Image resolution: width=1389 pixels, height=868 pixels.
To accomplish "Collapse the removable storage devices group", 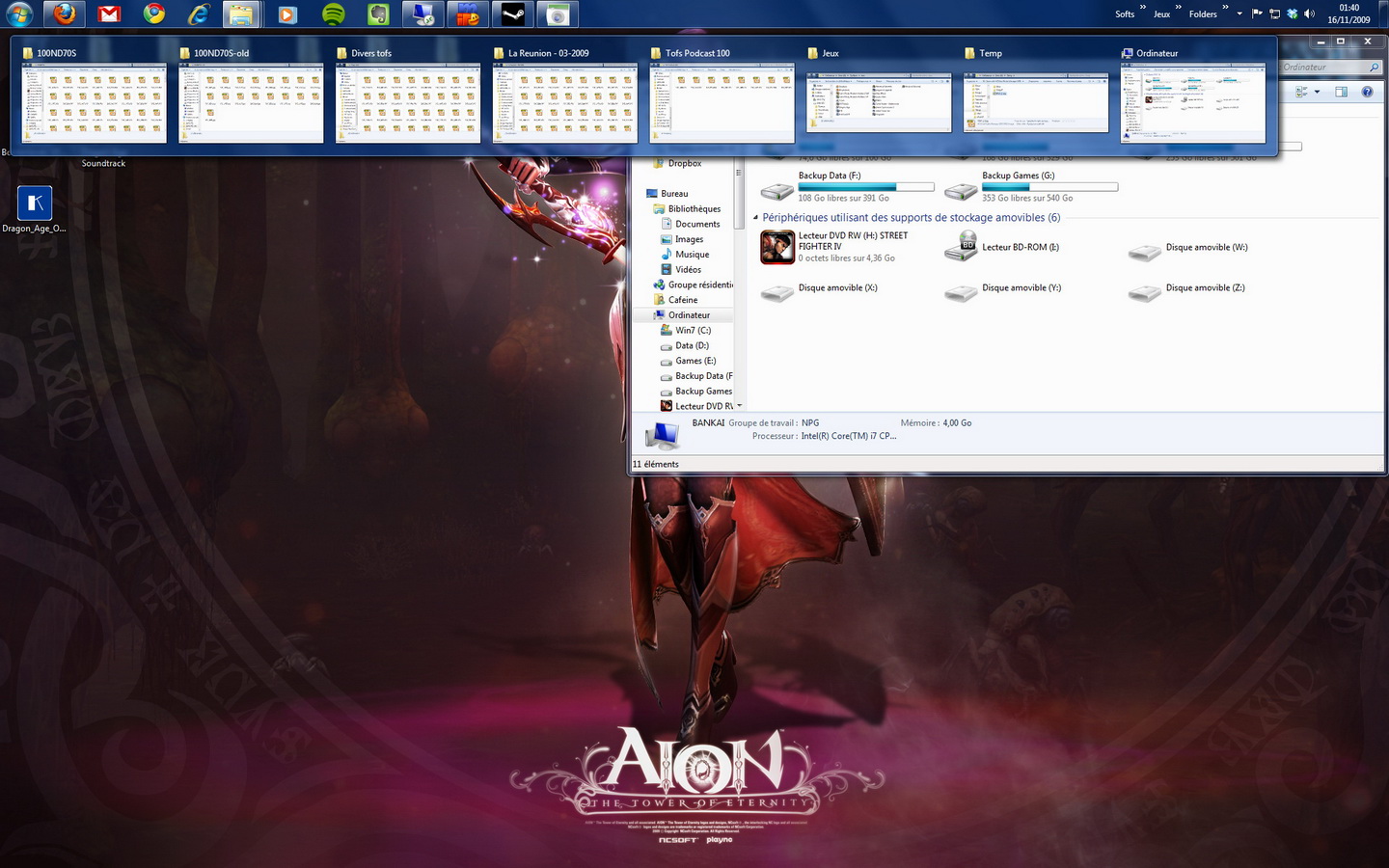I will tap(755, 218).
